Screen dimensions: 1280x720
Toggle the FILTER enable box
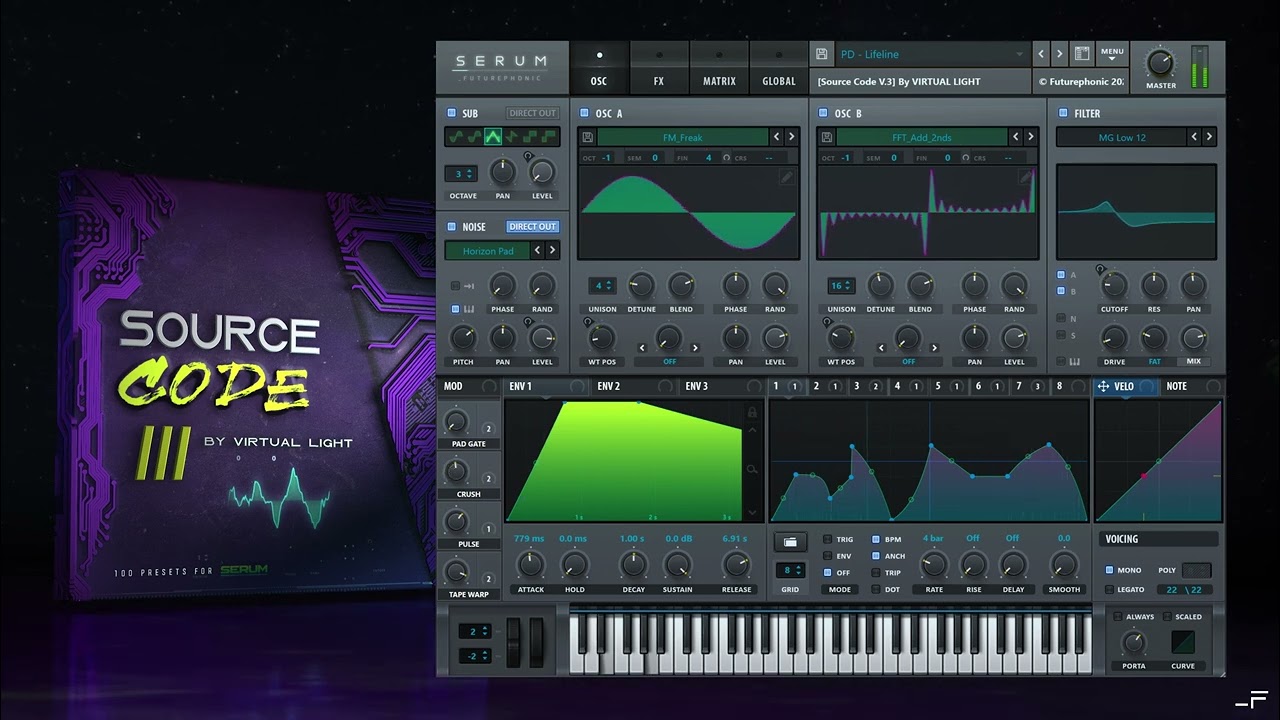click(1063, 114)
